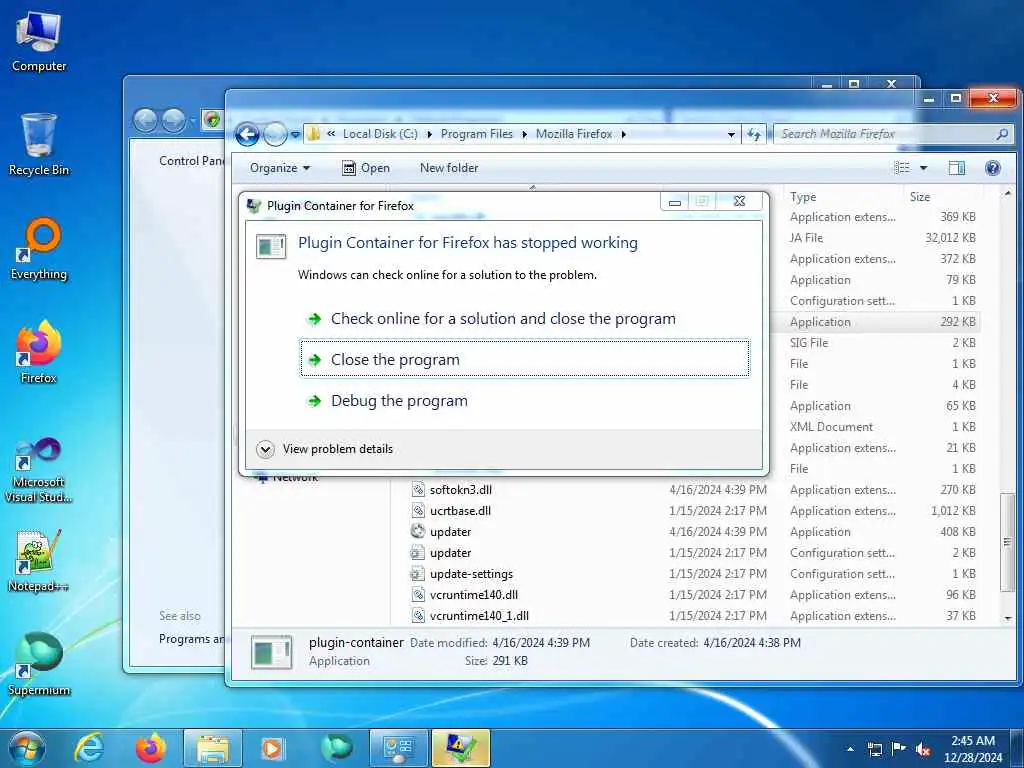The height and width of the screenshot is (768, 1024).
Task: Click the Refresh button next to address bar
Action: (x=754, y=135)
